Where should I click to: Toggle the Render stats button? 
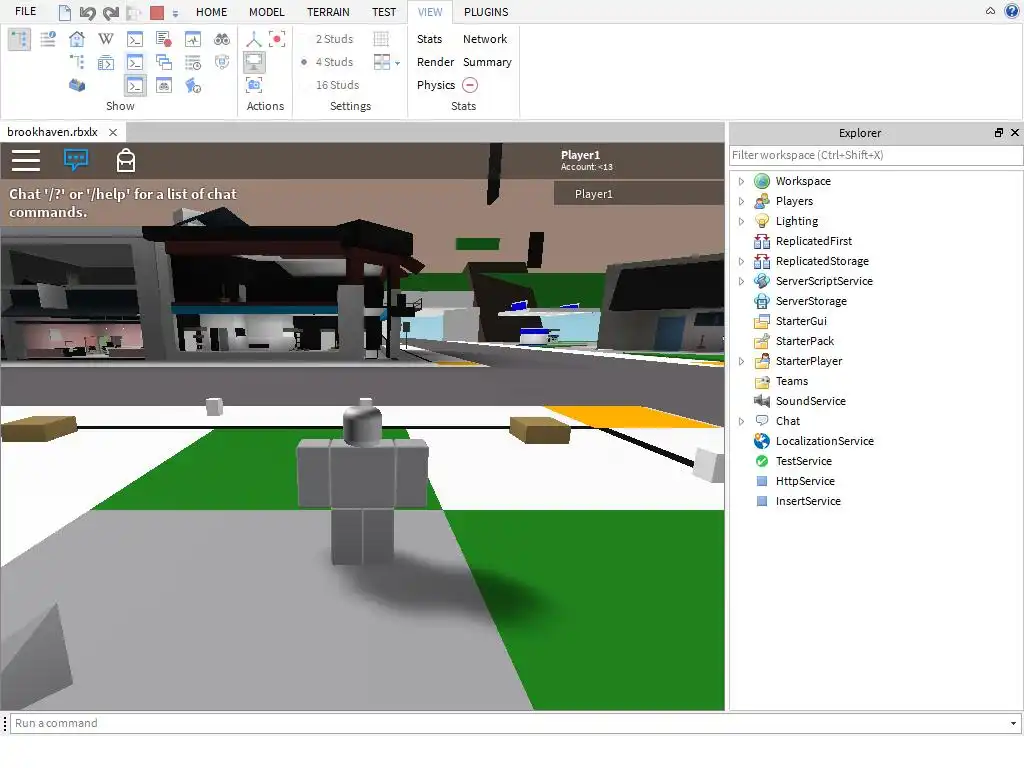point(435,62)
